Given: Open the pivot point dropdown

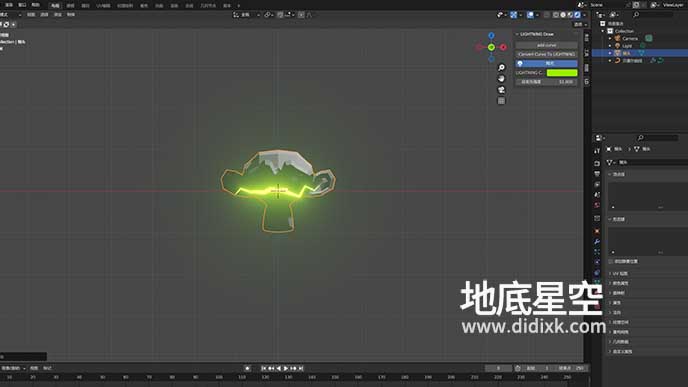Looking at the screenshot, I should [268, 15].
